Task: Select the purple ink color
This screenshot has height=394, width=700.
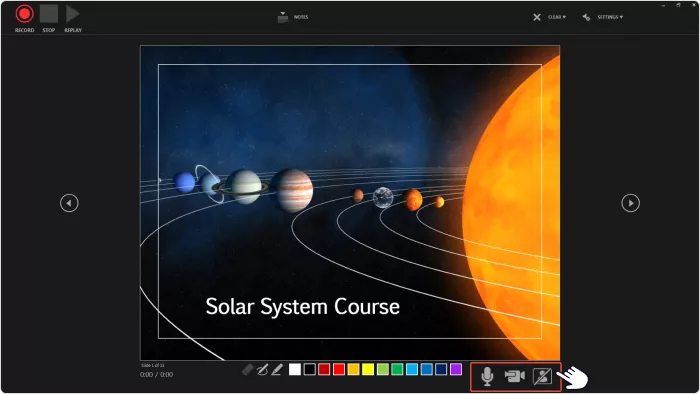Action: (x=456, y=369)
